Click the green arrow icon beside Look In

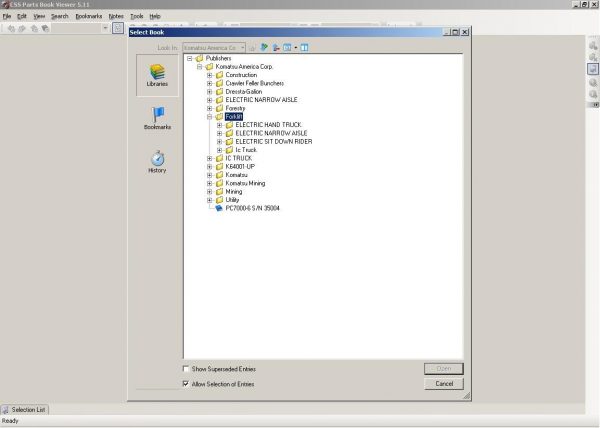tap(264, 47)
